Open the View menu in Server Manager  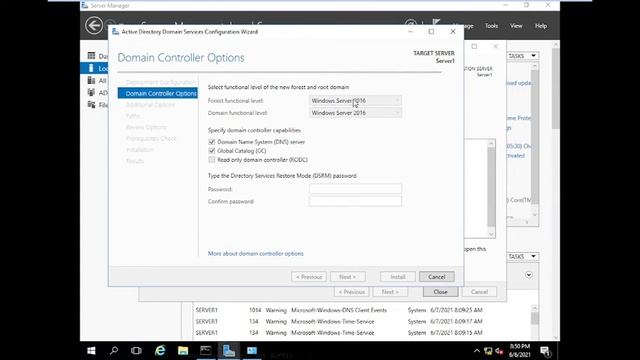pyautogui.click(x=516, y=26)
